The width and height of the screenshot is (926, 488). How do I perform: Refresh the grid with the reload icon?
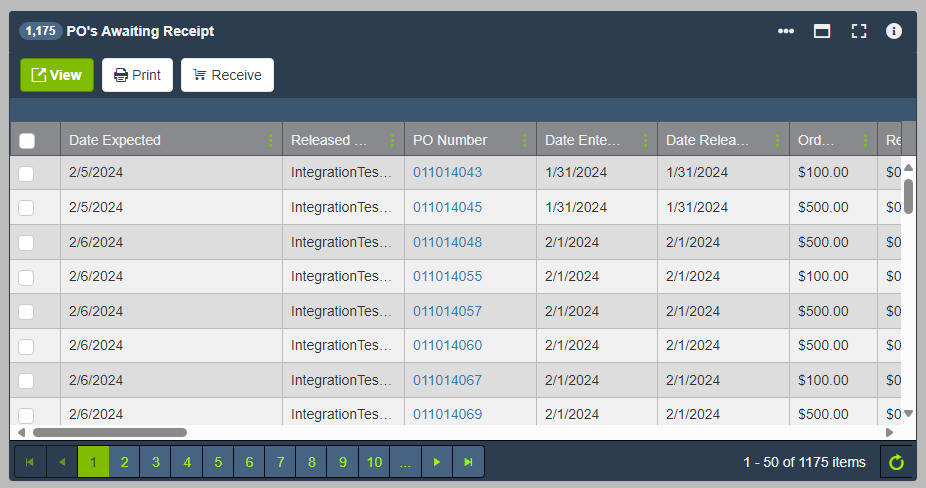tap(897, 462)
